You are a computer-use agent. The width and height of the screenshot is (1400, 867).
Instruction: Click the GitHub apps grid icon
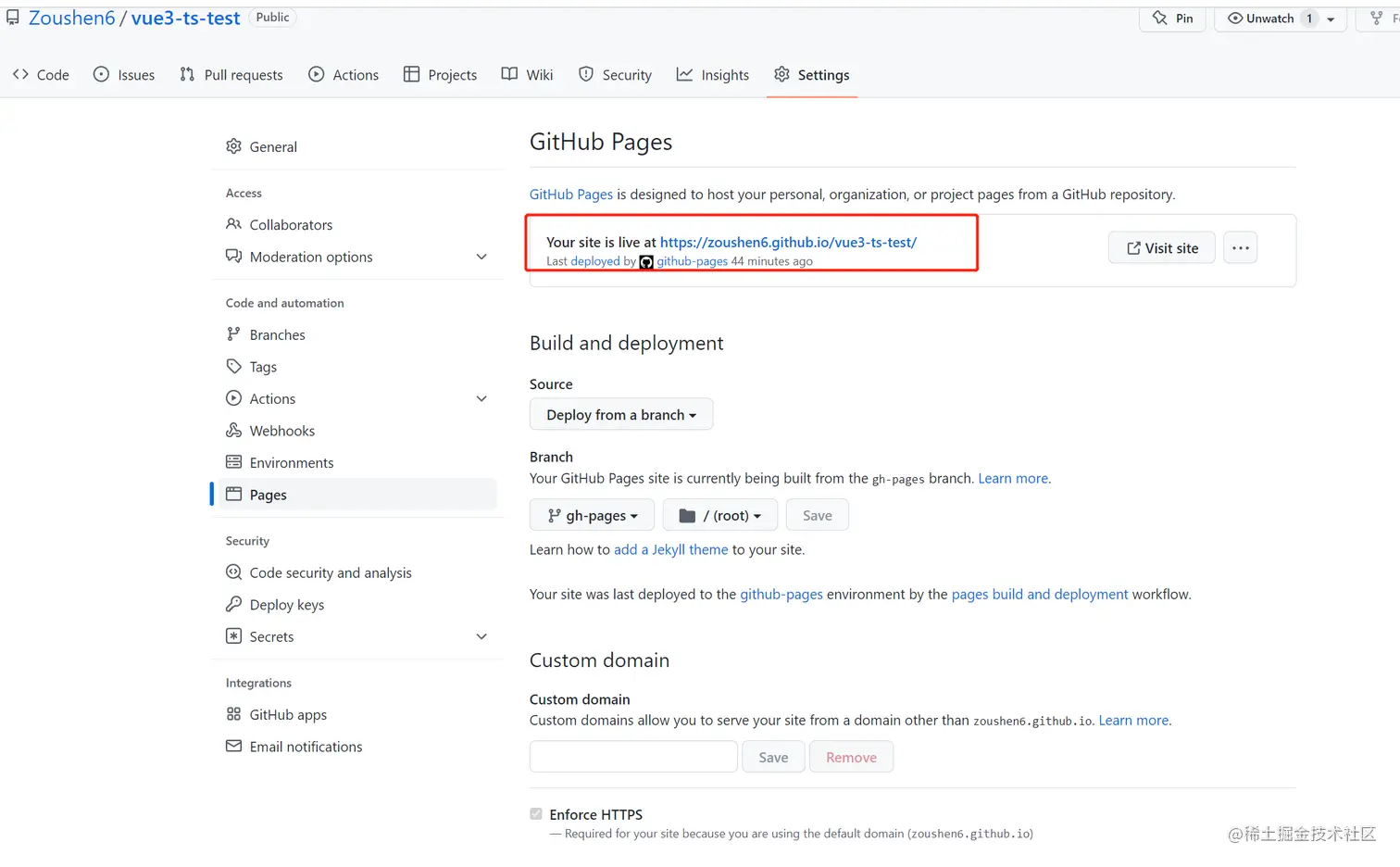[x=234, y=714]
